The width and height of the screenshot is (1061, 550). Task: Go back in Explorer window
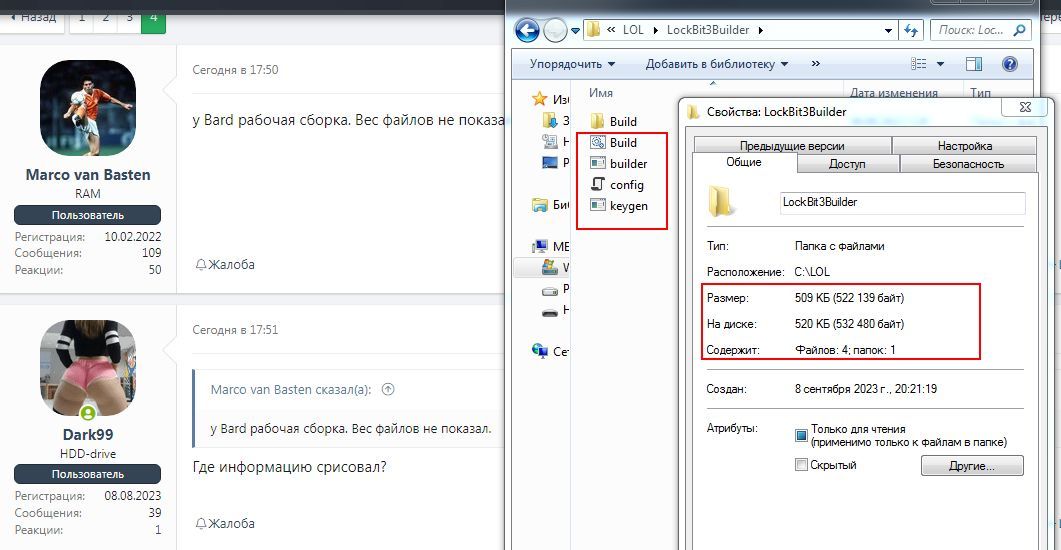527,30
